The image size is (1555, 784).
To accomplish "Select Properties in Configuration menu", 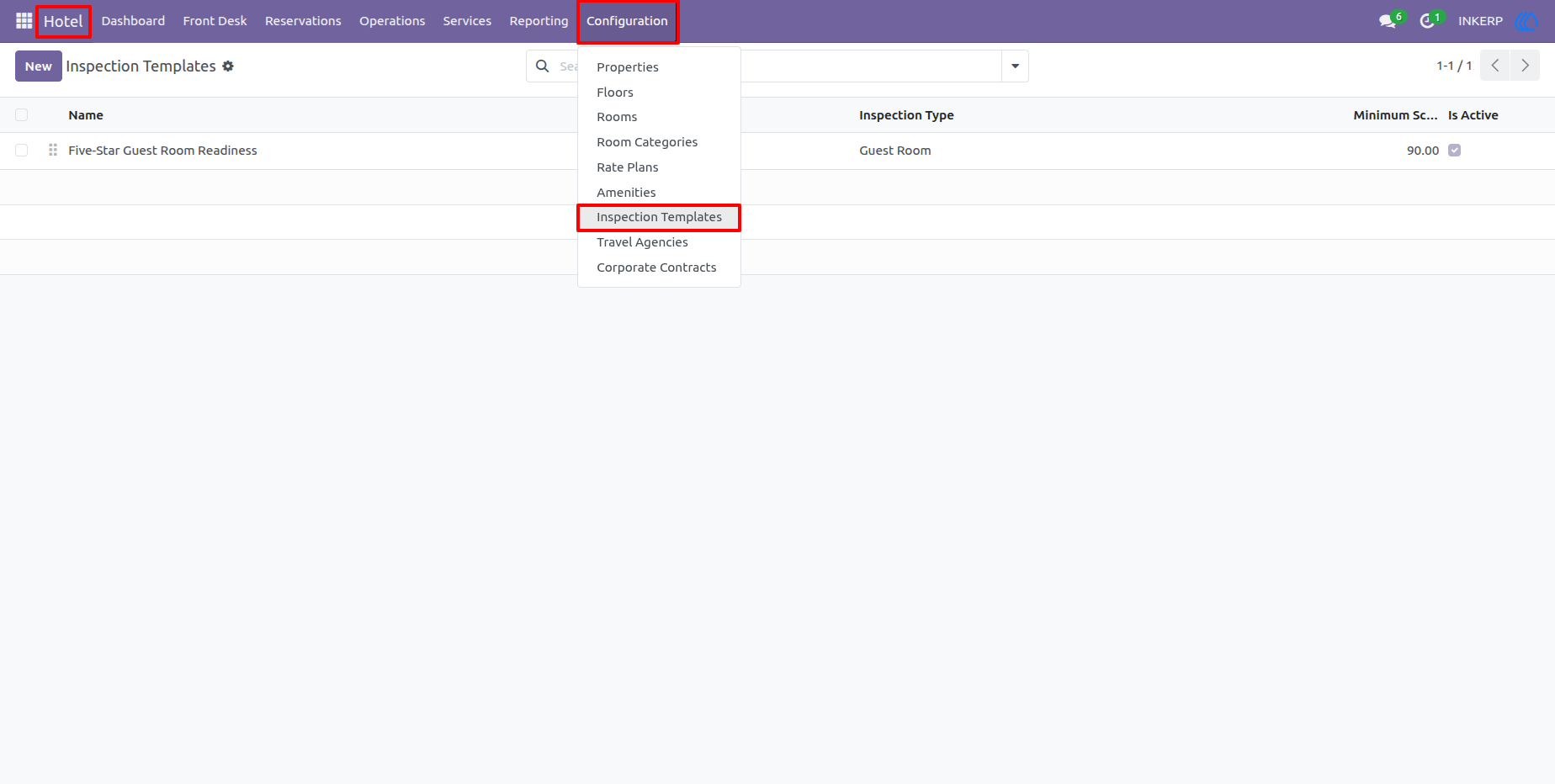I will click(659, 67).
